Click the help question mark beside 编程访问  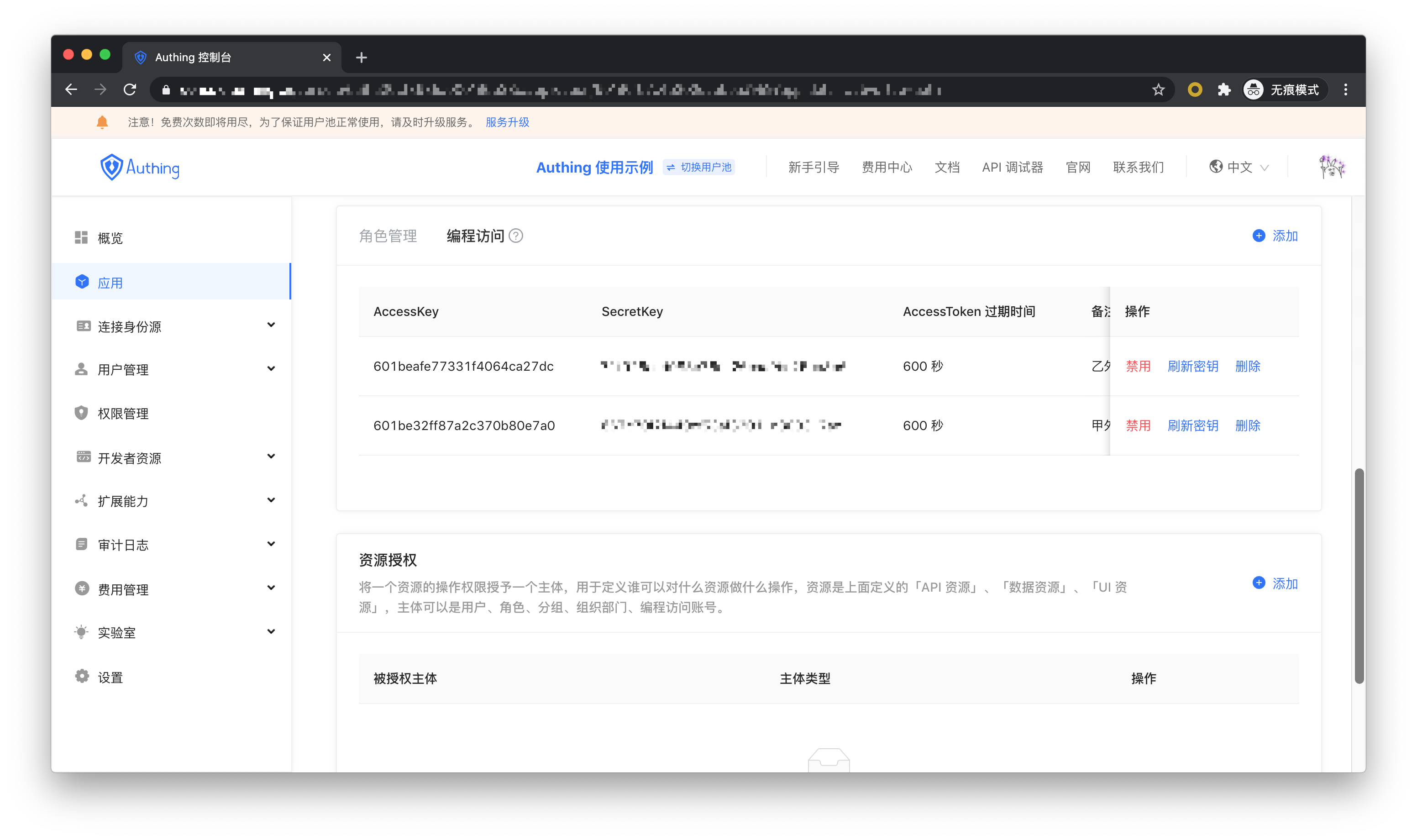click(x=515, y=236)
